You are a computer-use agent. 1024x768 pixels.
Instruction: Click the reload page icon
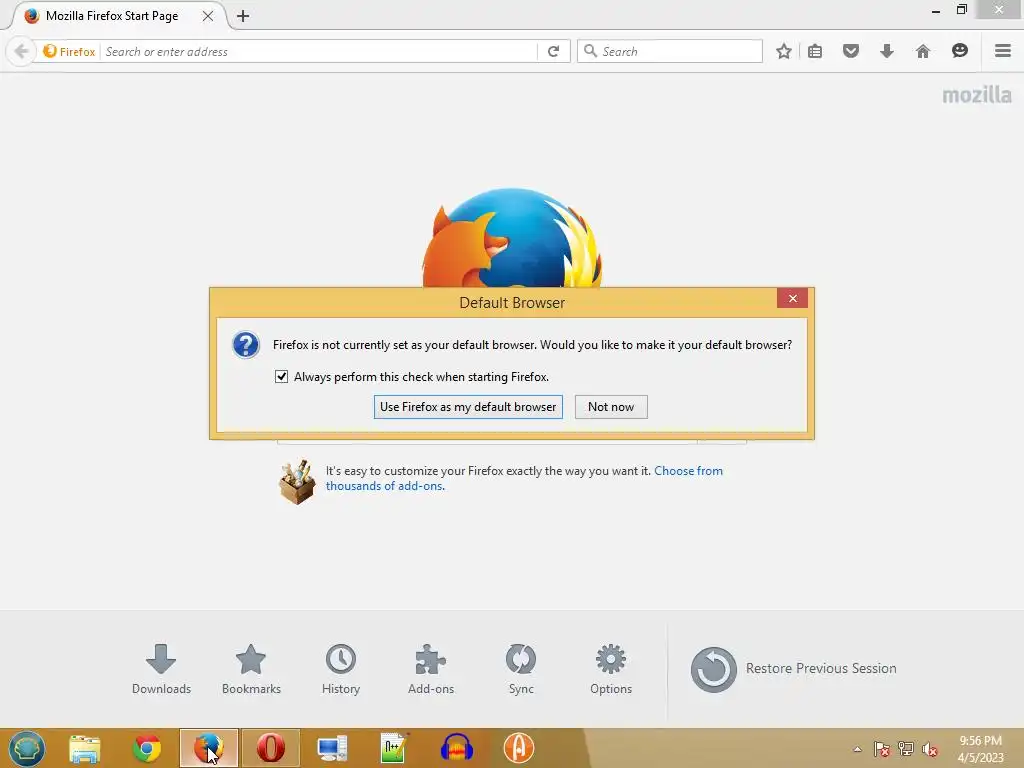pyautogui.click(x=553, y=51)
